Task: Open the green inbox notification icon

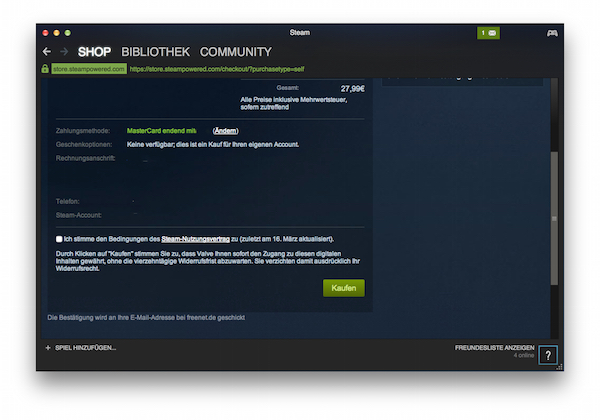Action: click(x=488, y=33)
